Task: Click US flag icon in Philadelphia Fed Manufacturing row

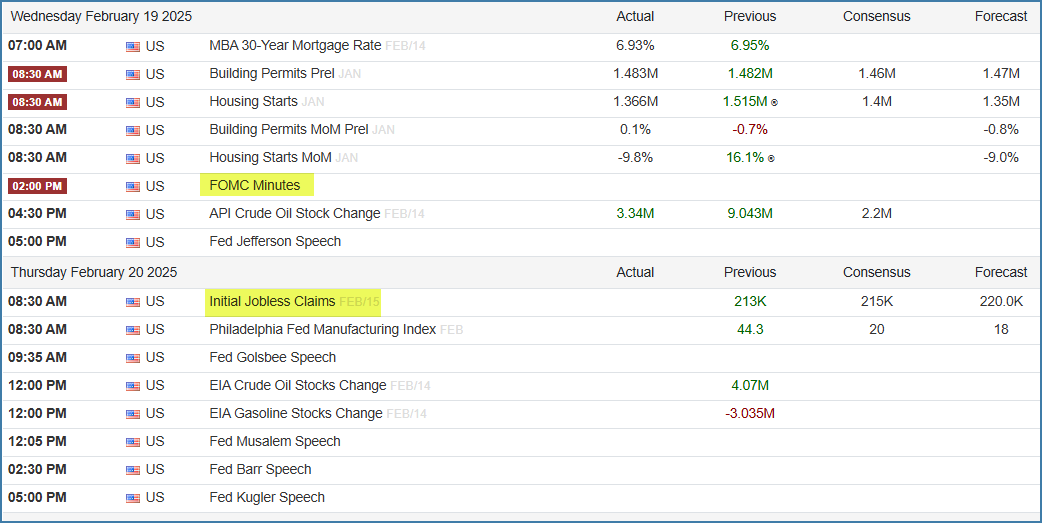Action: (x=133, y=330)
